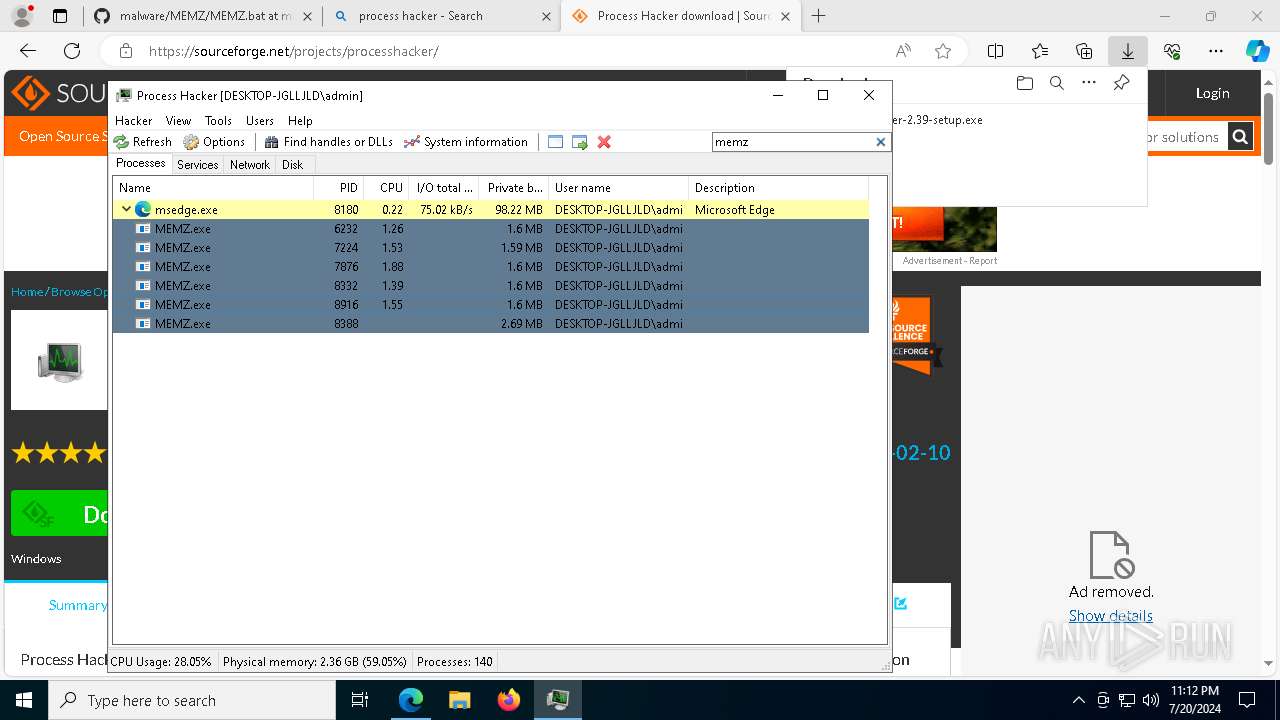Viewport: 1280px width, 720px height.
Task: Open Edge Settings and more menu
Action: 1216,51
